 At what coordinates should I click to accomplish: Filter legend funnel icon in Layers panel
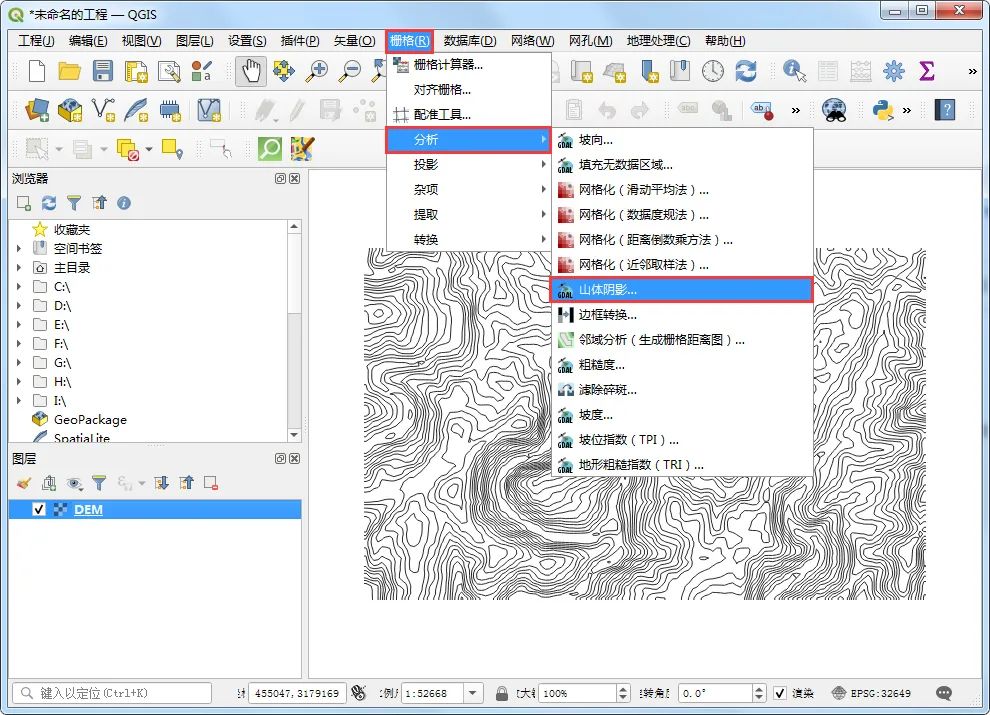coord(99,483)
